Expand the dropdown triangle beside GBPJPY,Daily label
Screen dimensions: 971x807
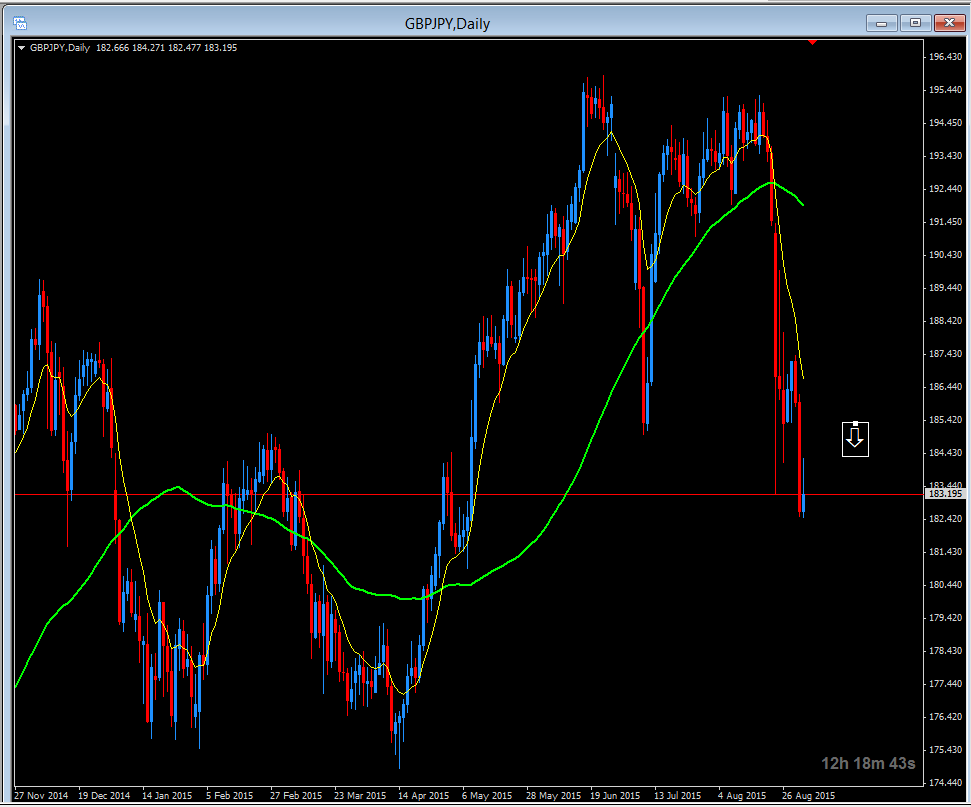tap(22, 47)
